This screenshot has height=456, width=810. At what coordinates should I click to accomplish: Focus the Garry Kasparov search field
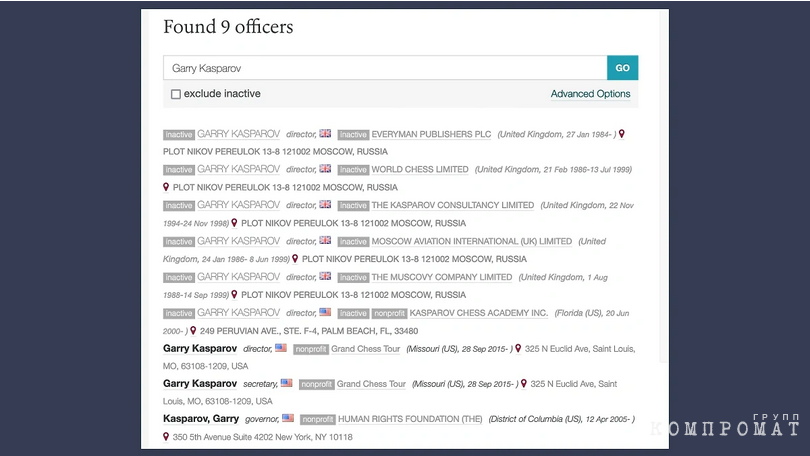tap(385, 68)
